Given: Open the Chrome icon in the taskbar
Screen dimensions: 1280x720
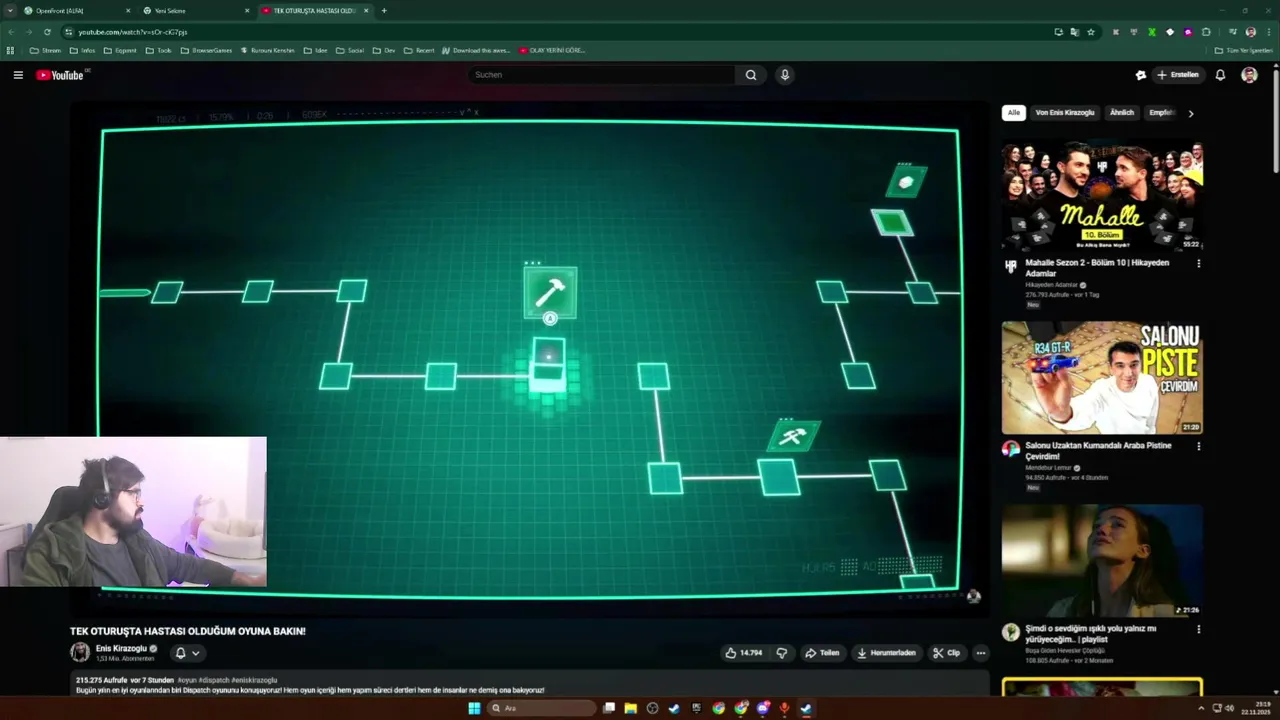Looking at the screenshot, I should (719, 708).
